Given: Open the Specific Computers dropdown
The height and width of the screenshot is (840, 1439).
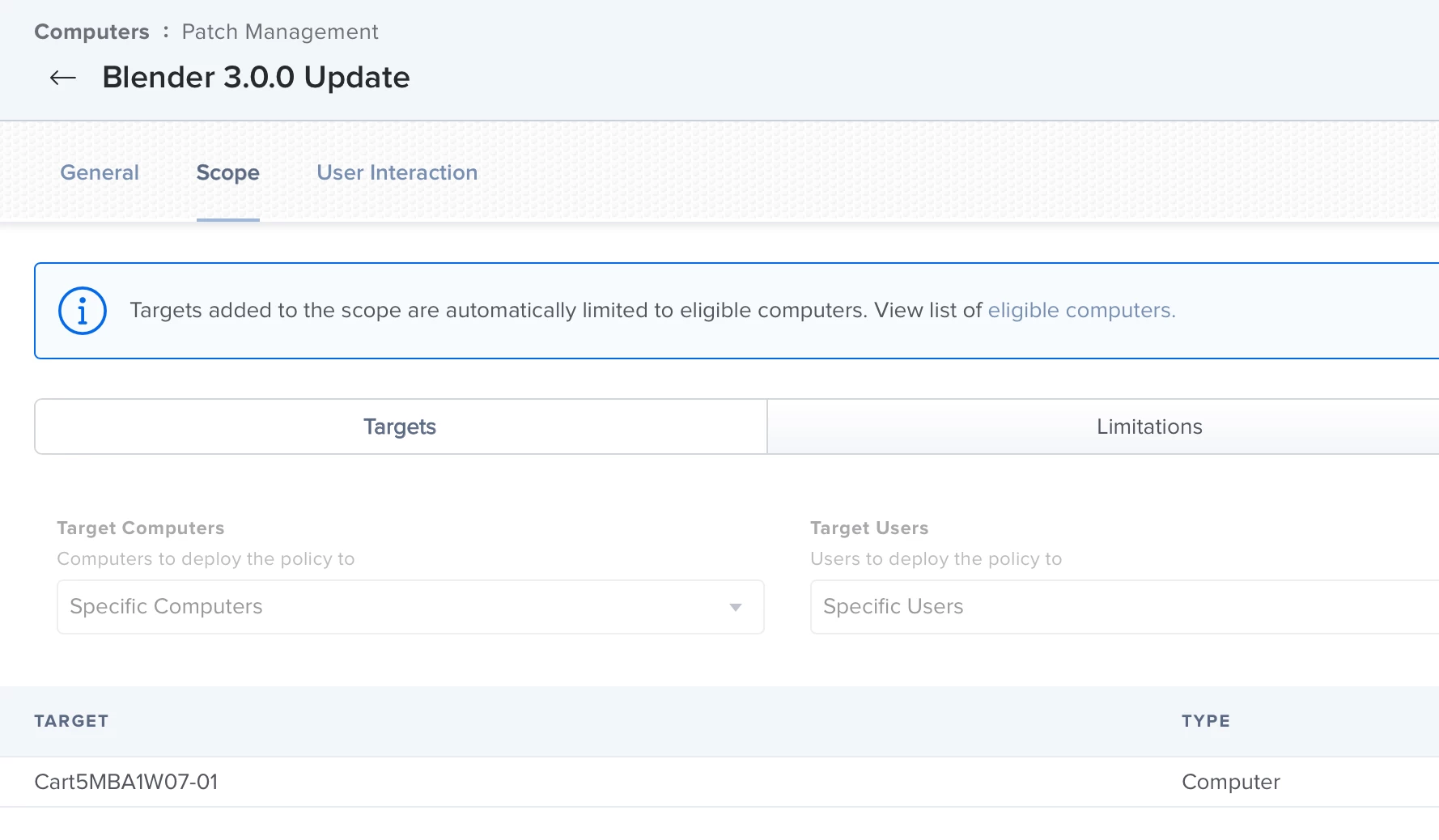Looking at the screenshot, I should 410,607.
